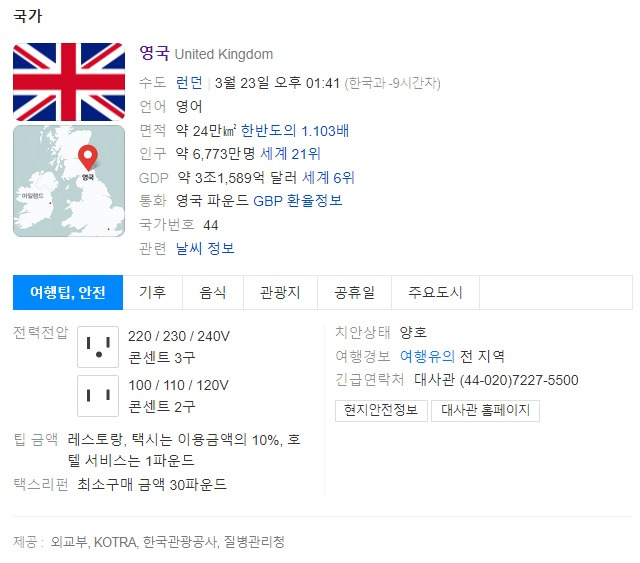The width and height of the screenshot is (640, 563).
Task: Open the 영국 title link
Action: 154,53
